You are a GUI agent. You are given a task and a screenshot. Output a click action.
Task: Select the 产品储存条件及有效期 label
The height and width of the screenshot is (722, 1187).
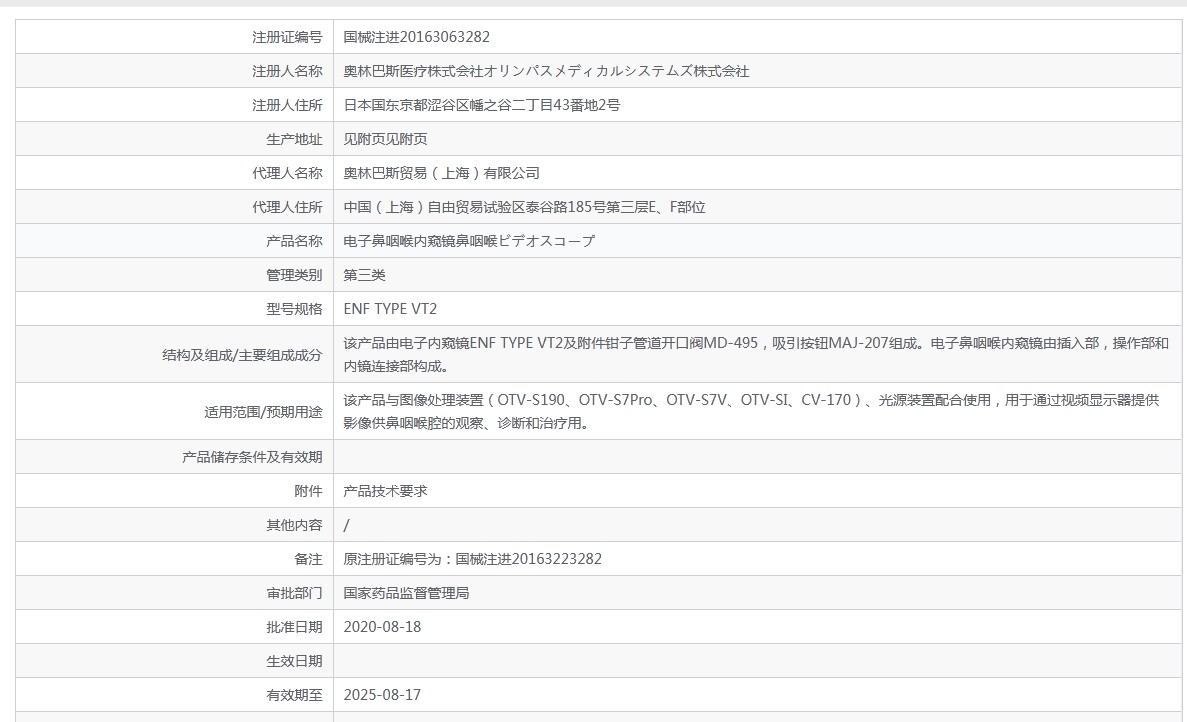(x=252, y=457)
